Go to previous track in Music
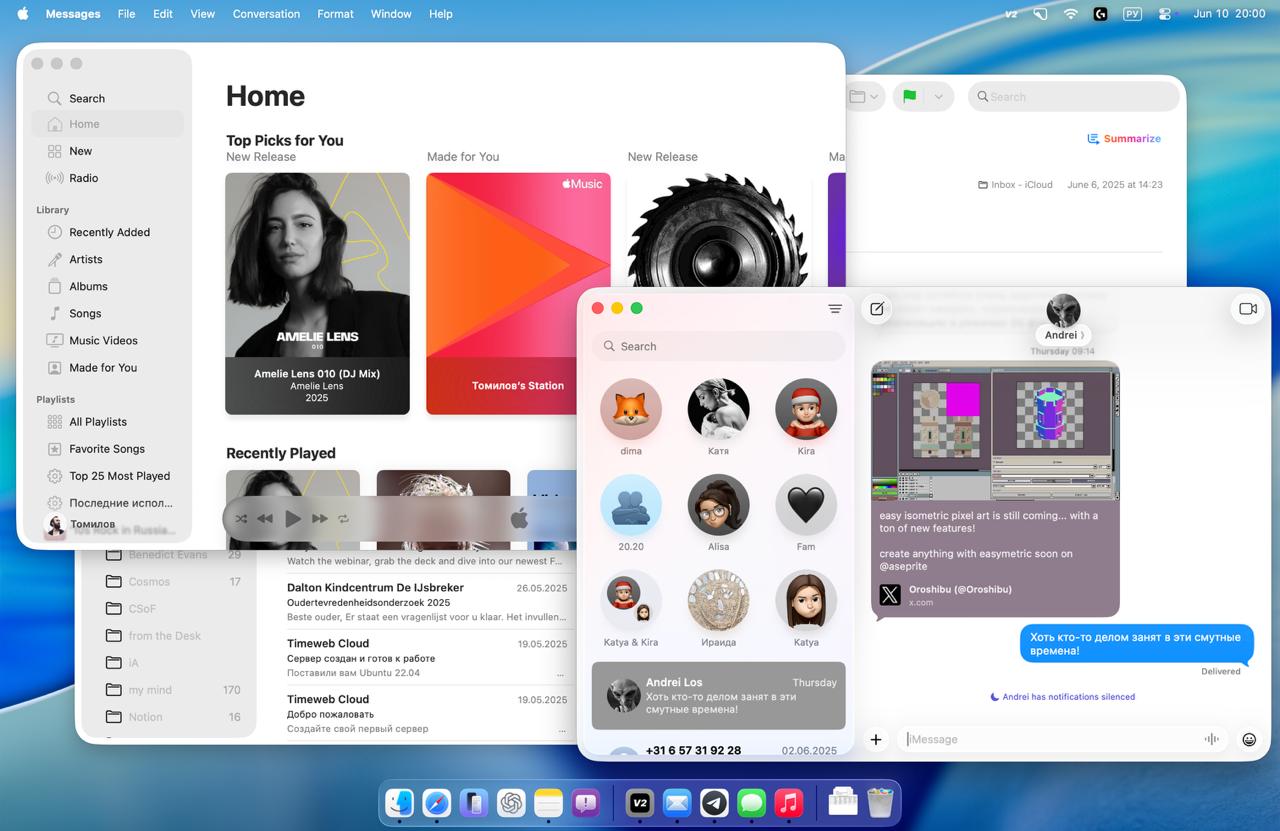The image size is (1280, 831). coord(265,519)
